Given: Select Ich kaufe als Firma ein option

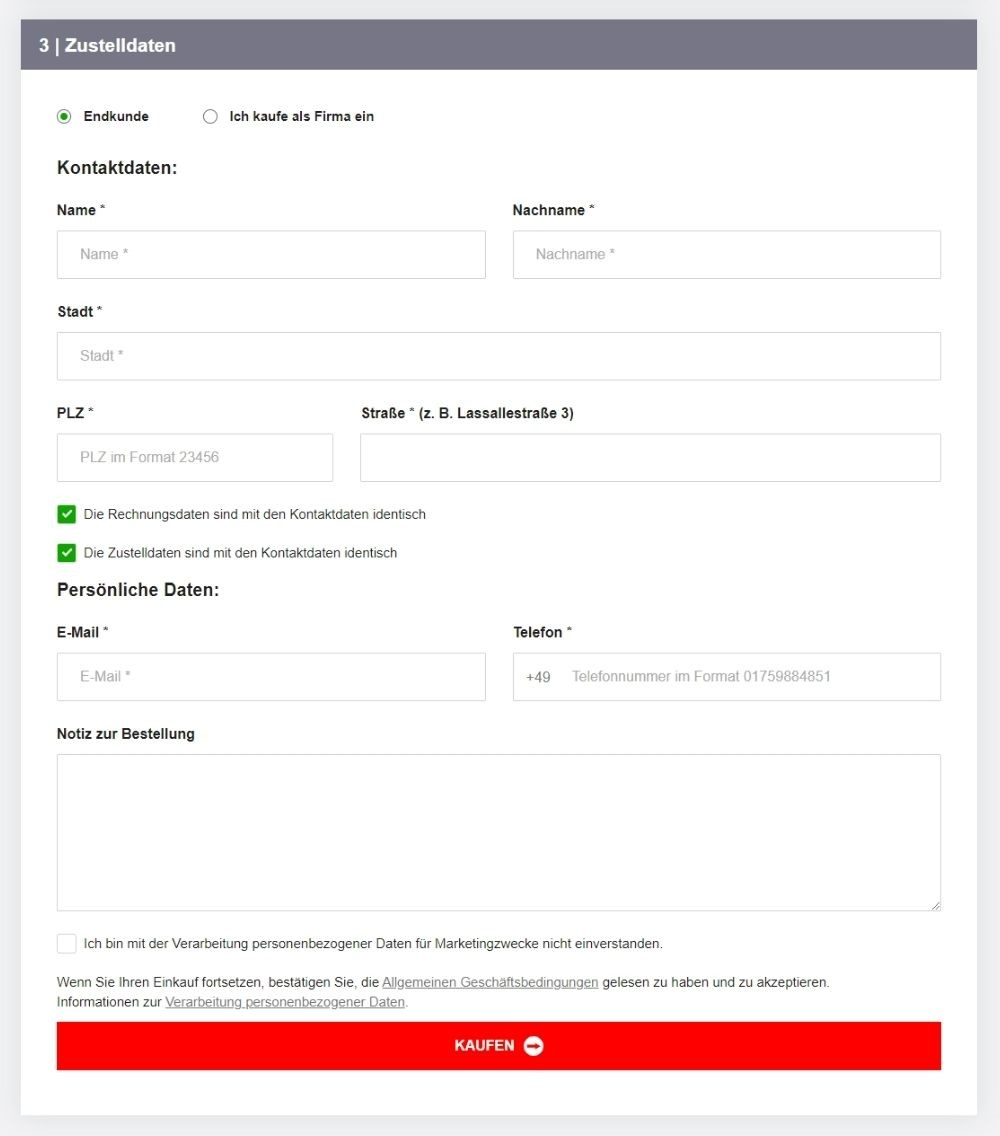Looking at the screenshot, I should pos(210,117).
